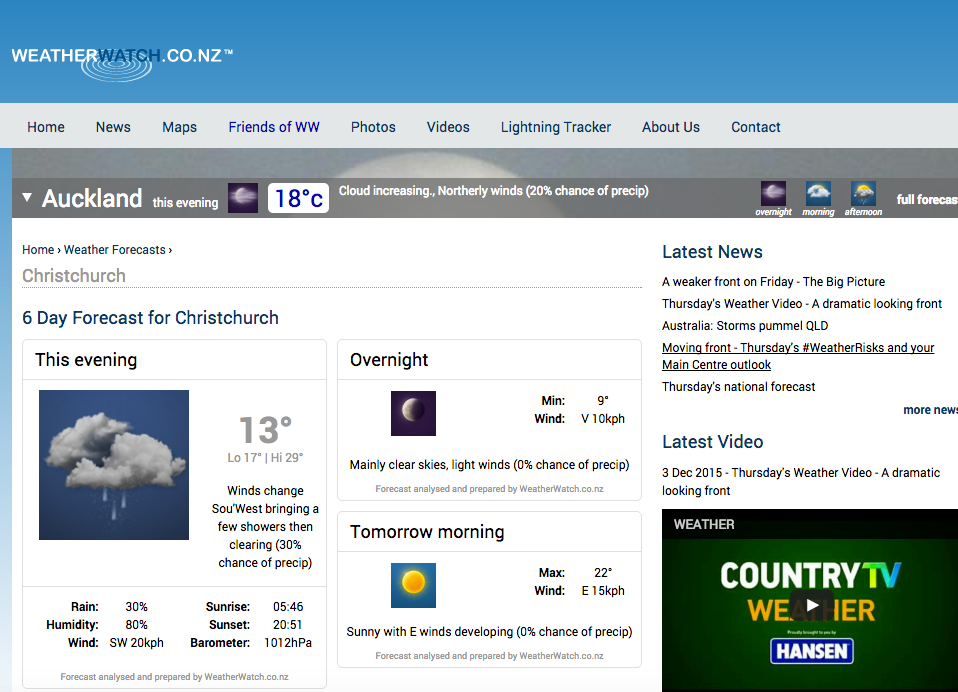Click the full forecast link
This screenshot has width=958, height=692.
[926, 199]
